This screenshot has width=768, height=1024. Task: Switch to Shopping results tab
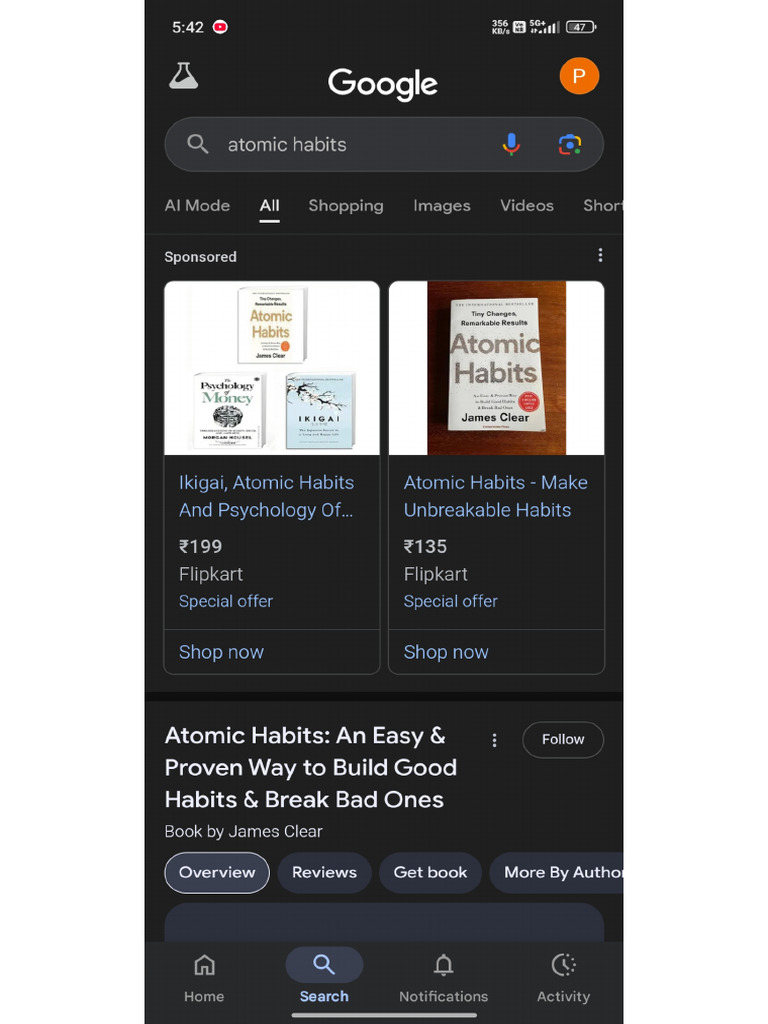point(346,206)
